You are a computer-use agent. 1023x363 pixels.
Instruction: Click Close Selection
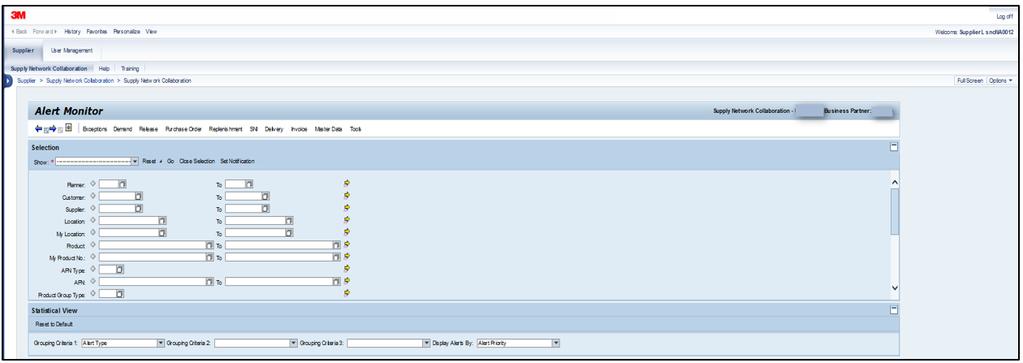[x=197, y=161]
